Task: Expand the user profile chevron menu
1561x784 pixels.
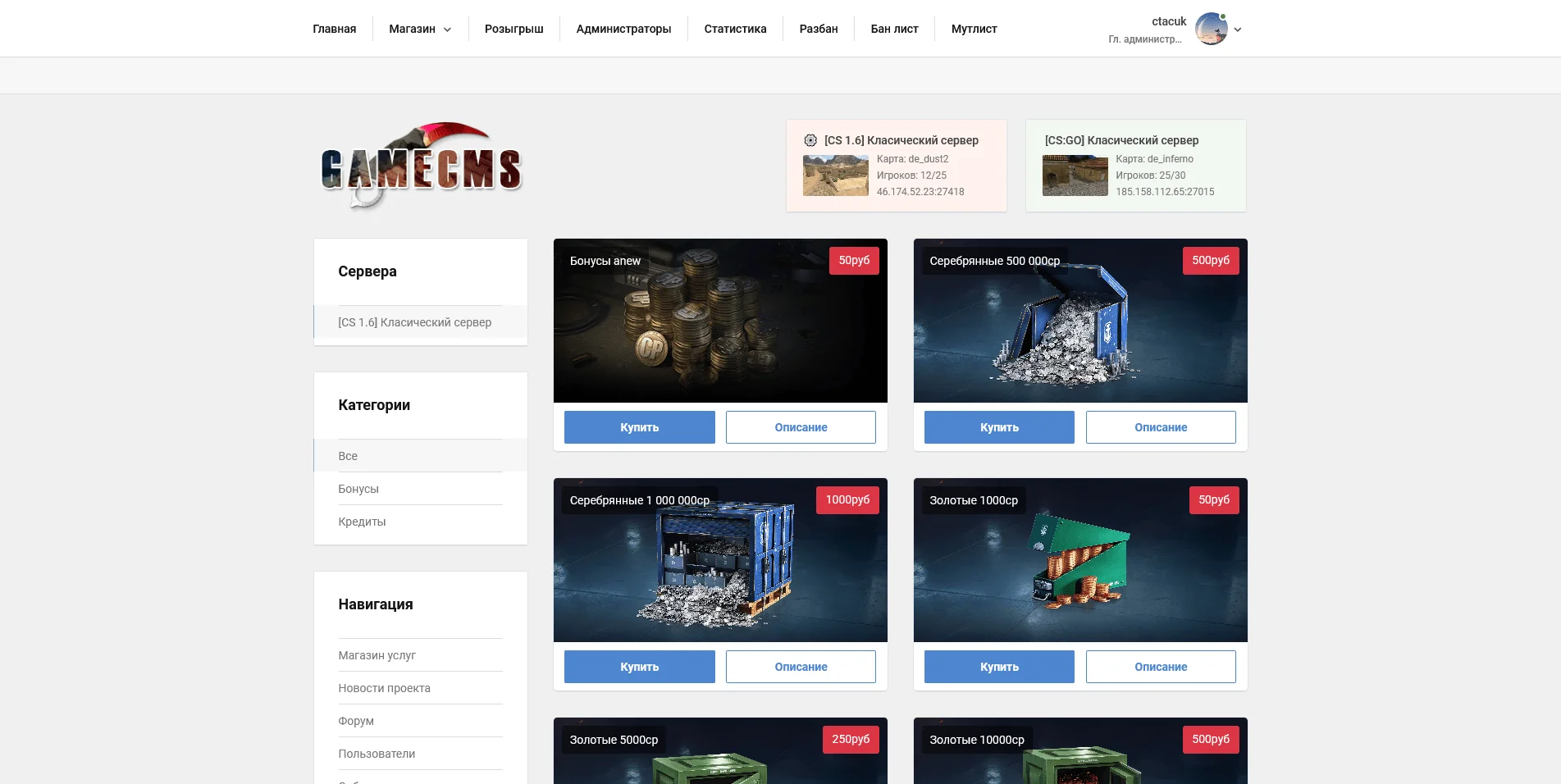Action: [x=1238, y=30]
